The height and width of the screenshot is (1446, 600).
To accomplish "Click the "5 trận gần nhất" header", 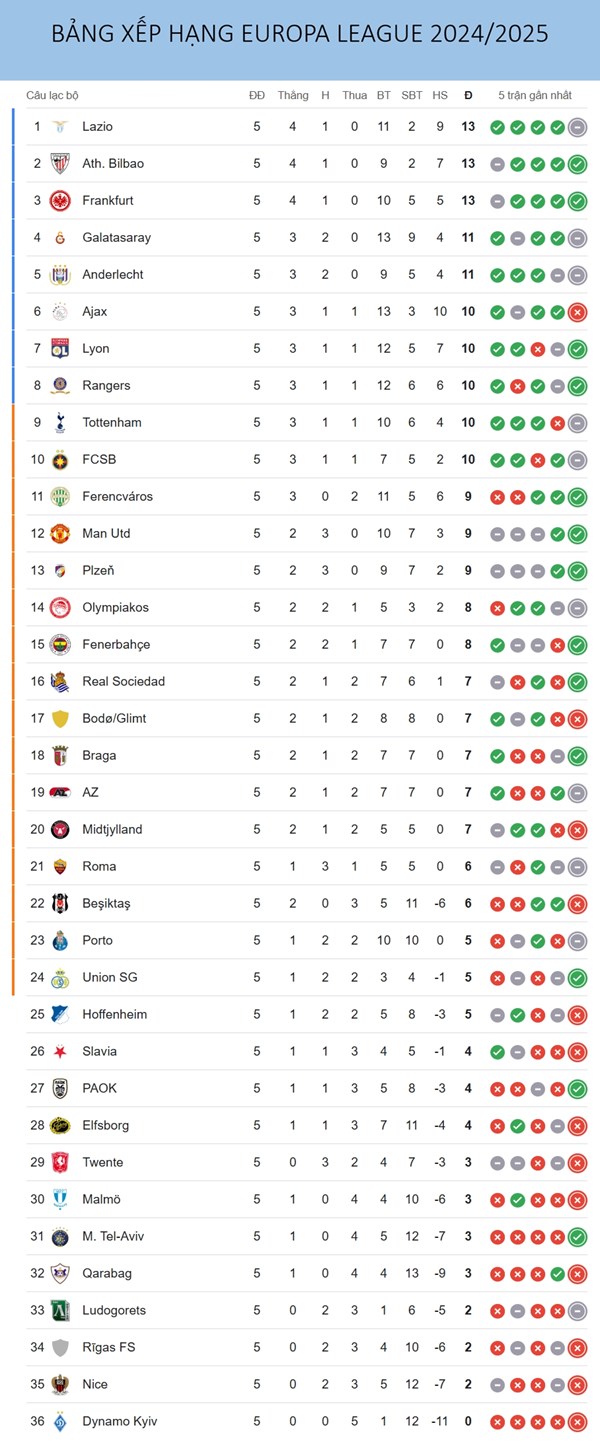I will (535, 95).
